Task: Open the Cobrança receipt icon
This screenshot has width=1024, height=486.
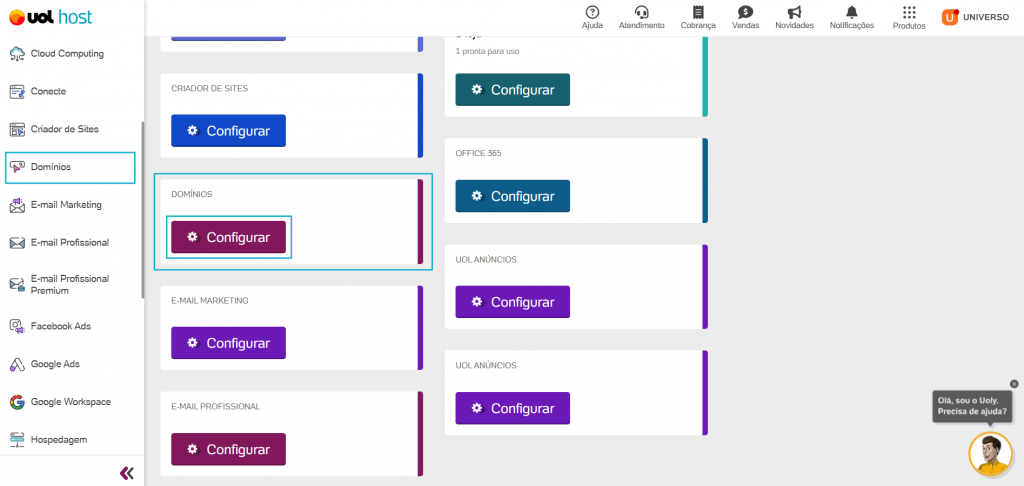Action: coord(698,12)
